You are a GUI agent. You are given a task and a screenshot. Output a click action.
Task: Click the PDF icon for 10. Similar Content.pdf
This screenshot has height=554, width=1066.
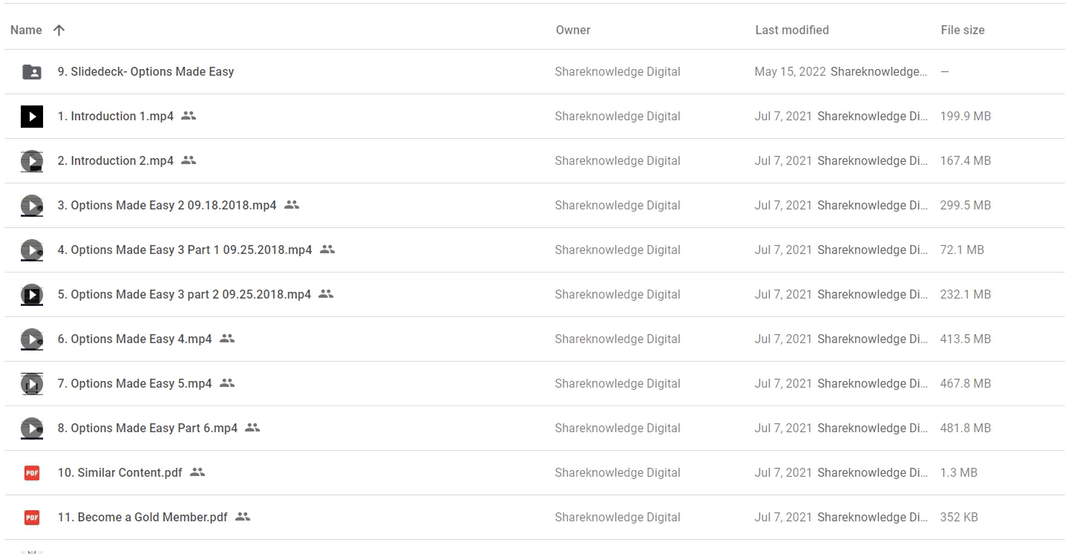32,473
